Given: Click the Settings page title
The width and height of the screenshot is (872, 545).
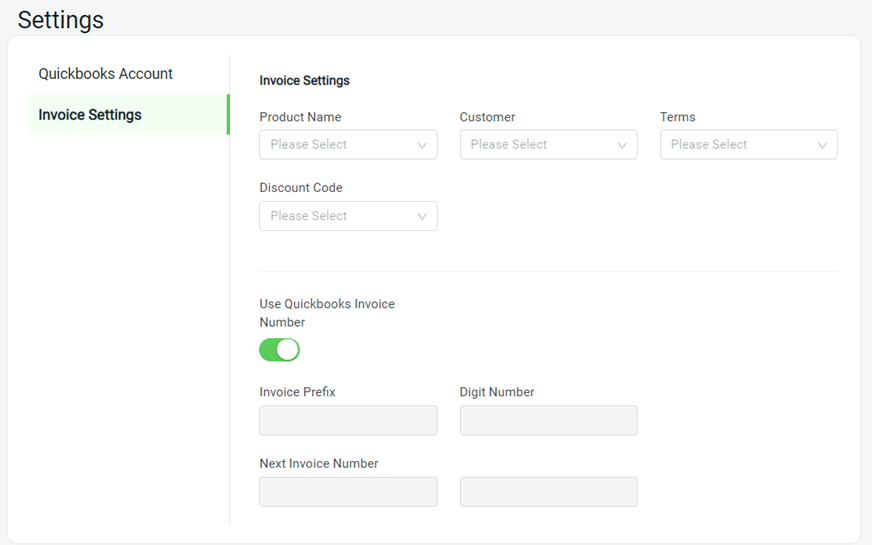Looking at the screenshot, I should click(x=61, y=20).
